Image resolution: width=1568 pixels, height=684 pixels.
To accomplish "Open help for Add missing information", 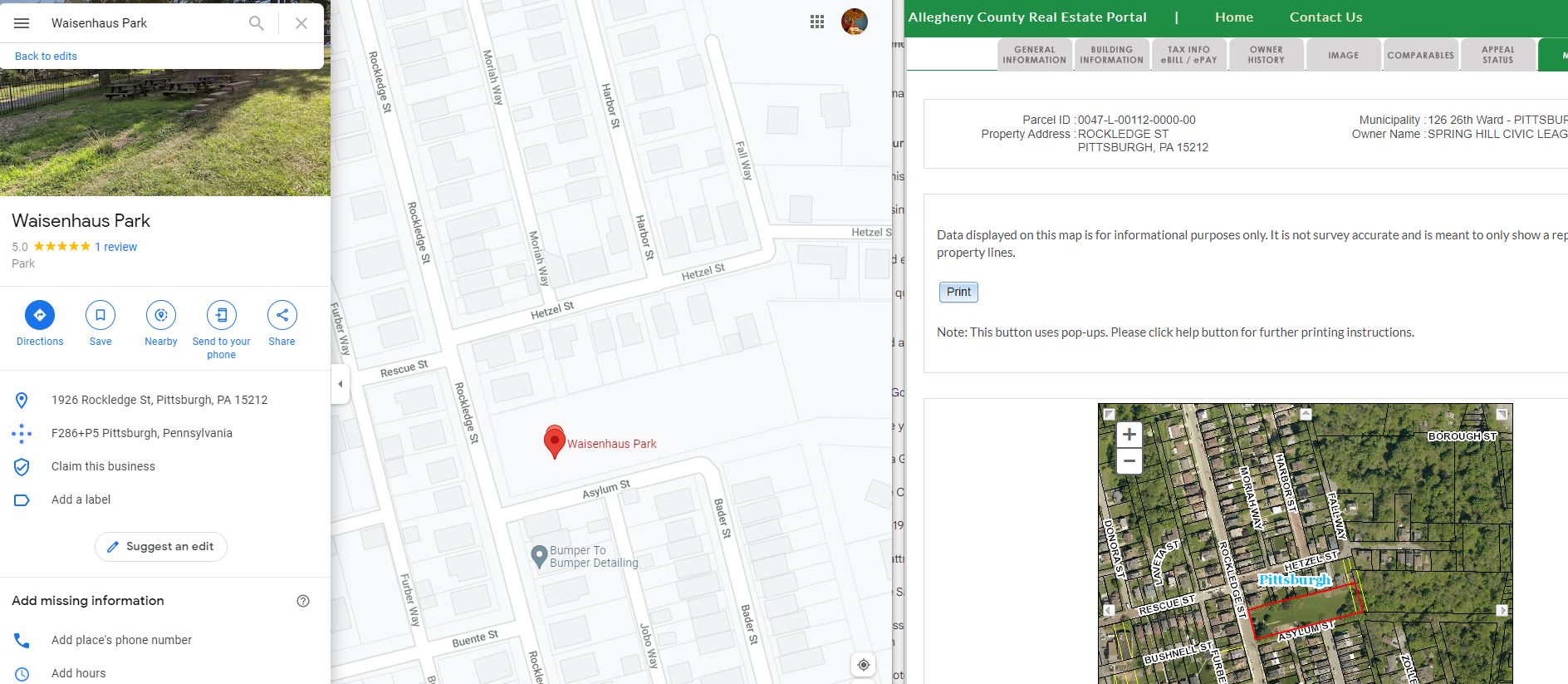I will (x=303, y=601).
